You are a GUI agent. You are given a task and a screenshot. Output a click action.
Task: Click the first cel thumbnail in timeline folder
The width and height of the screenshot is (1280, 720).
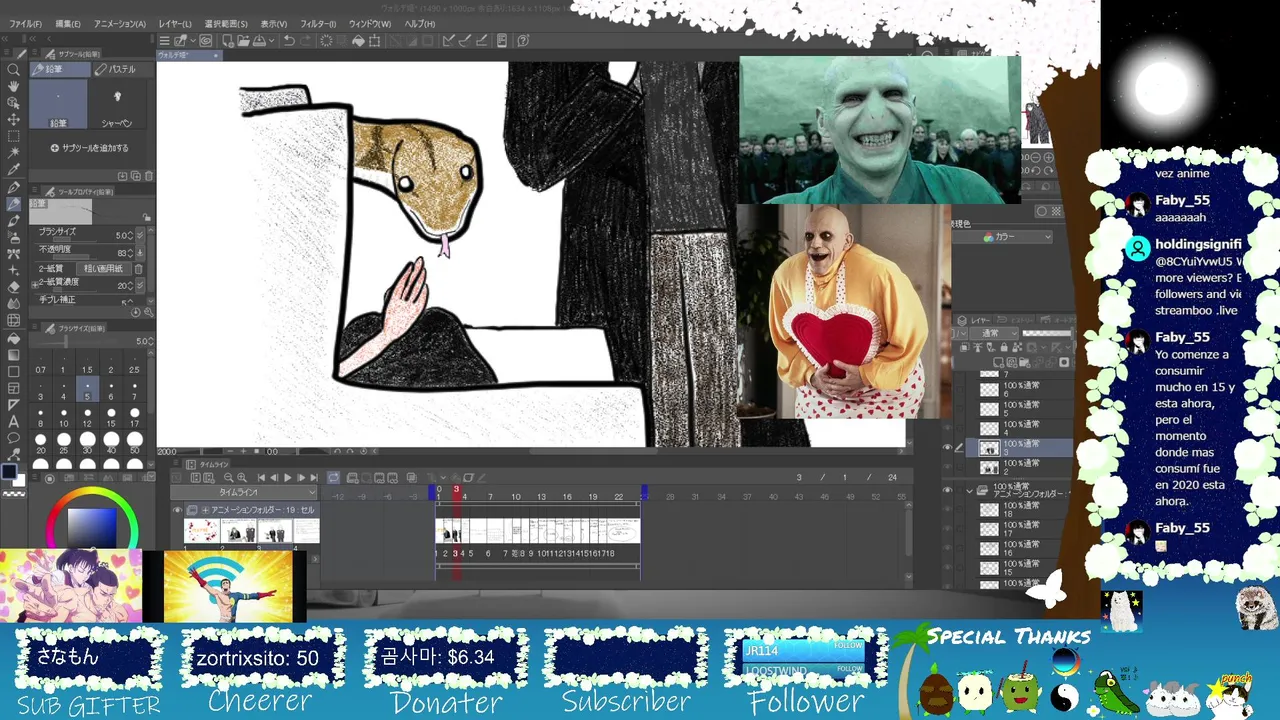(201, 531)
